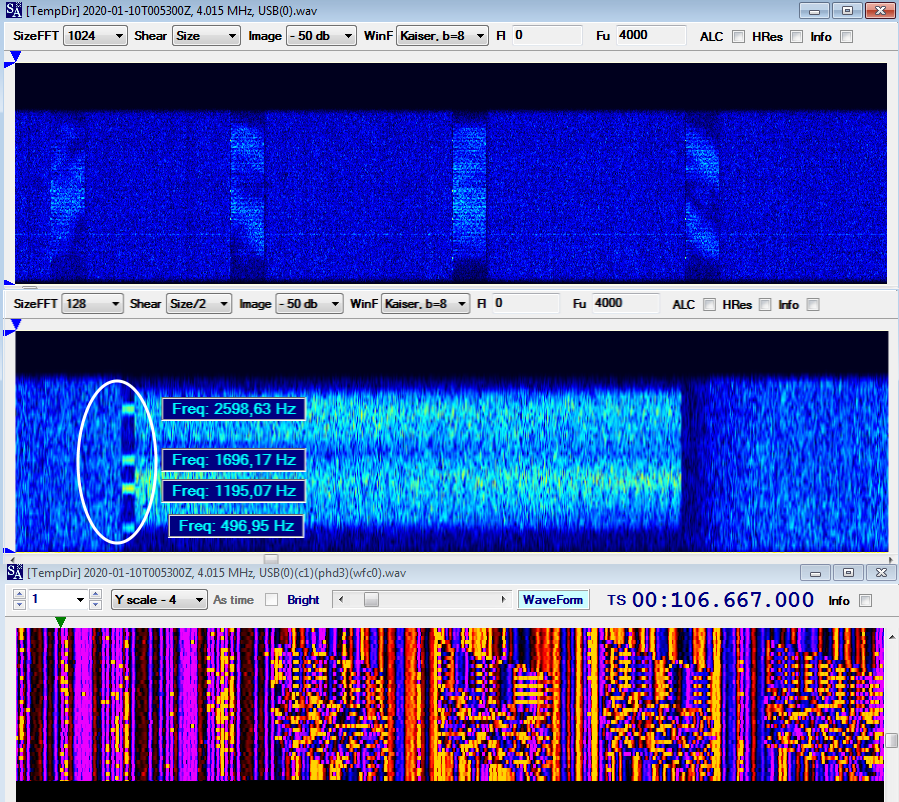Click the SA icon on the waveform window title bar
899x802 pixels.
click(x=13, y=572)
